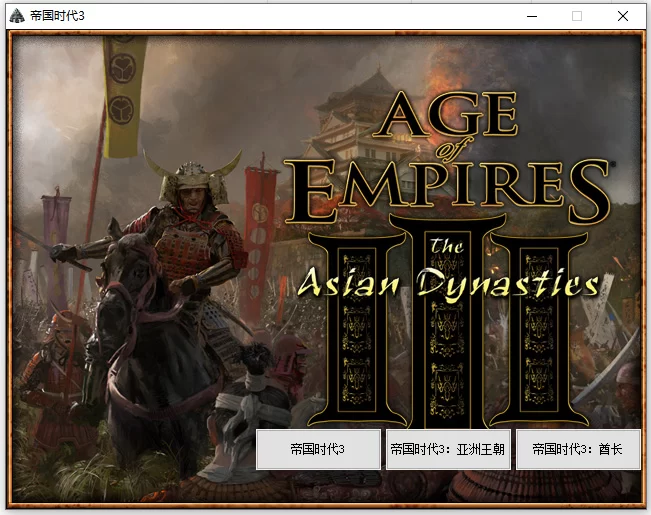Click the greyed-out maximize button
Screen dimensions: 651x515
577,16
